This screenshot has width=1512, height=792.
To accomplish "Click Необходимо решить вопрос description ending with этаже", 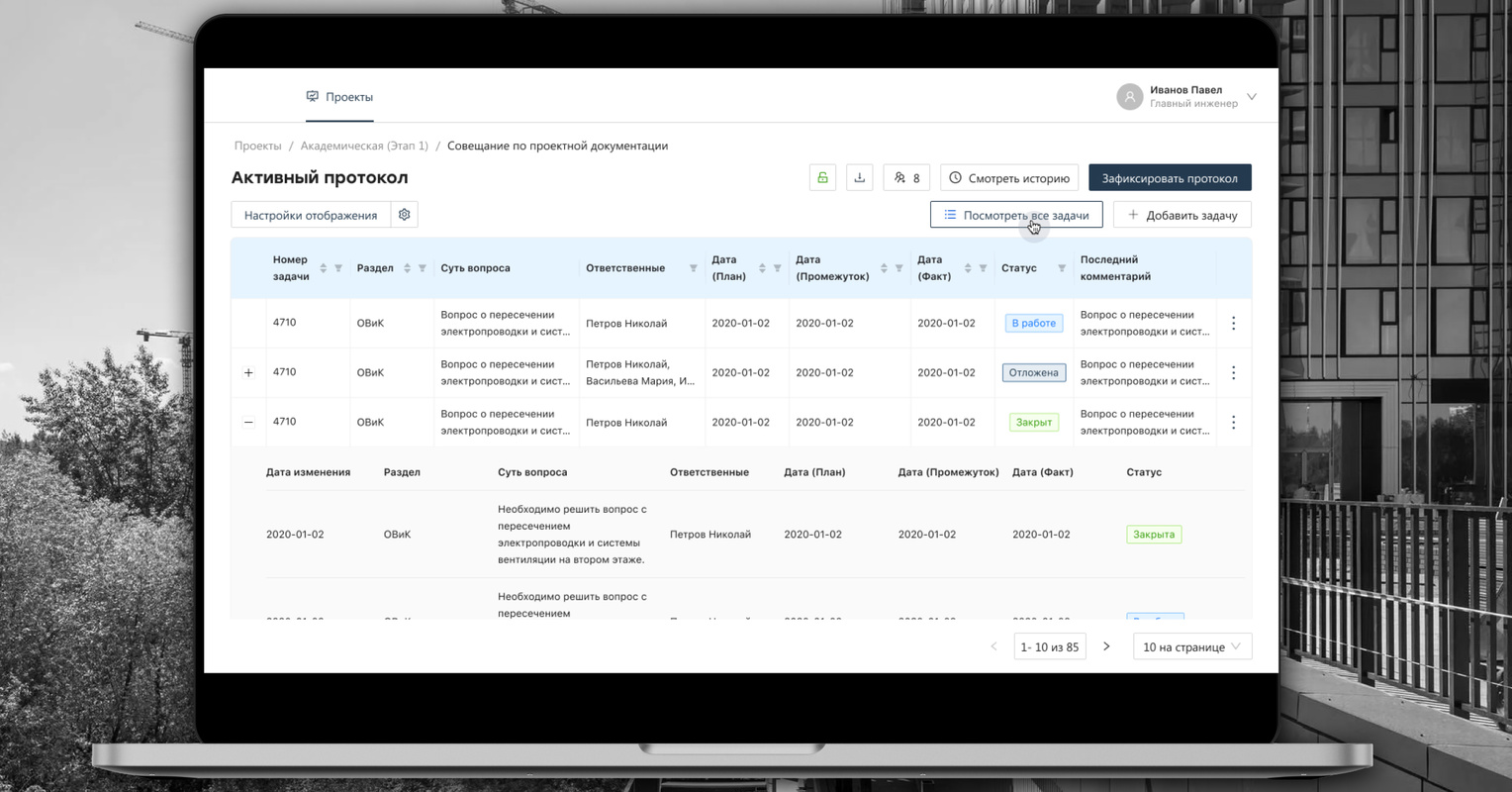I will tap(572, 535).
